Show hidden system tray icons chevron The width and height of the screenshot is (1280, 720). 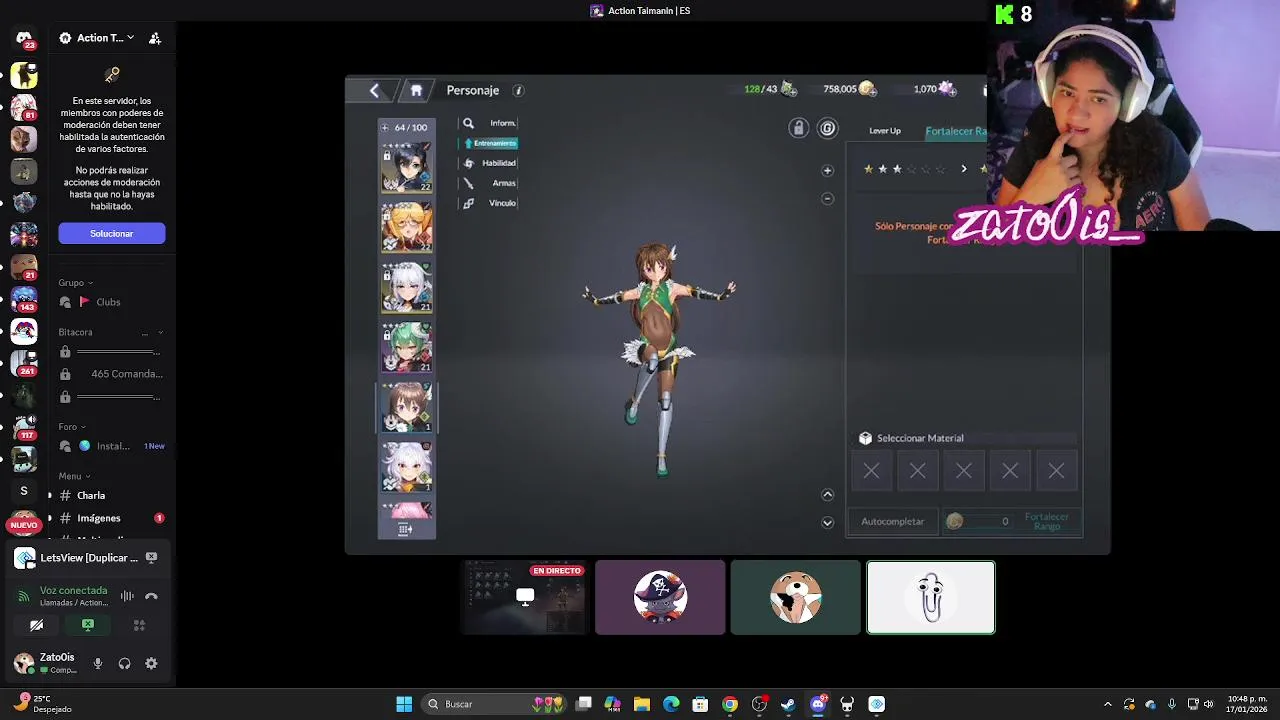(x=1107, y=704)
